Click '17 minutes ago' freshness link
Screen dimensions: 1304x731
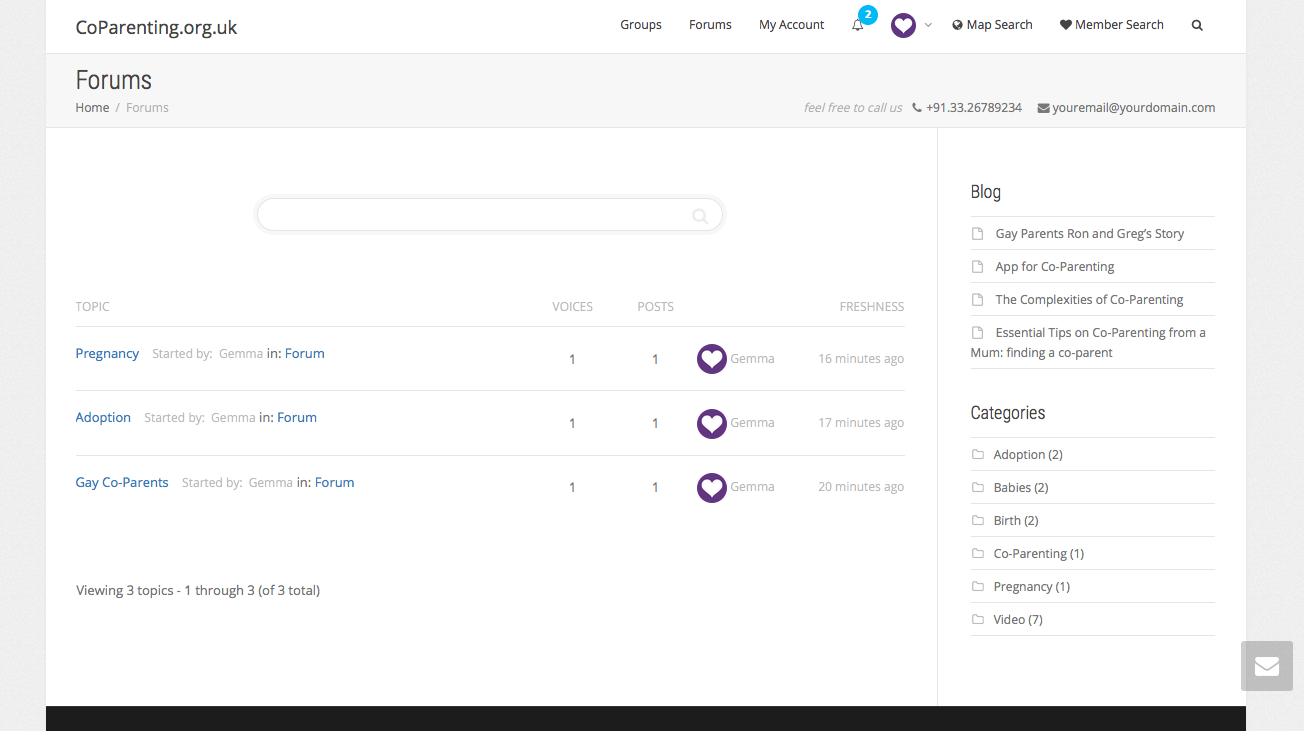pyautogui.click(x=861, y=423)
